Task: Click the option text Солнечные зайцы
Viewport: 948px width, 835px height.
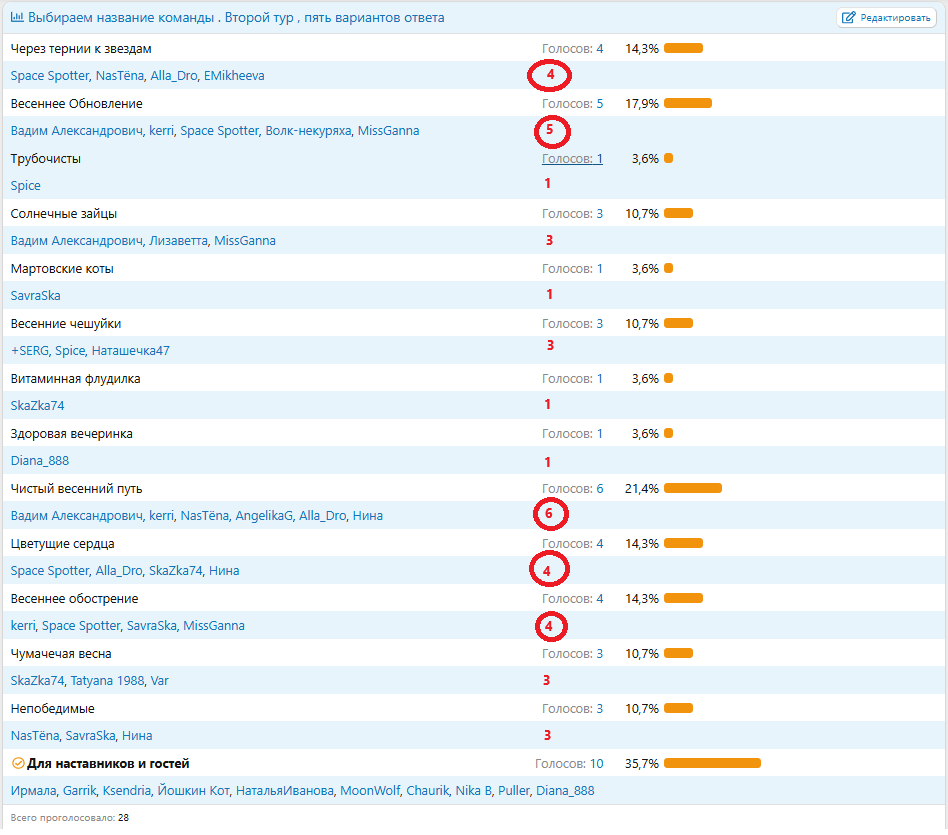Action: pos(63,213)
